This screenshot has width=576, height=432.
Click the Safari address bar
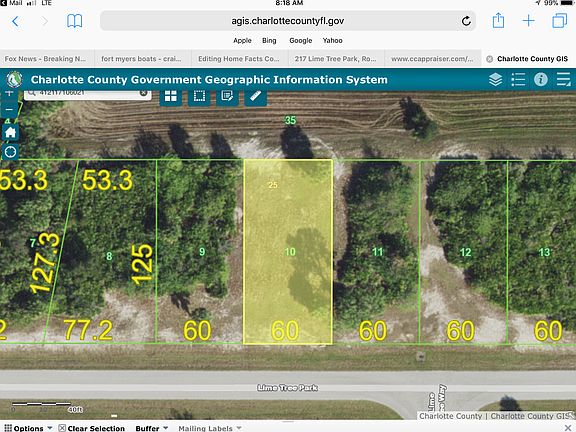coord(288,21)
